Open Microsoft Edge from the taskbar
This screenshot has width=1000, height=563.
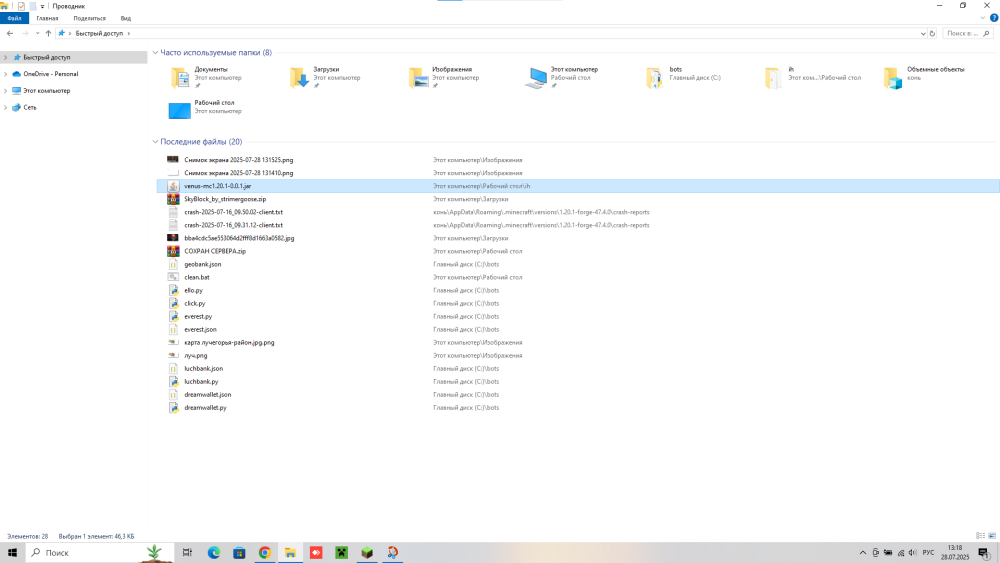(214, 552)
